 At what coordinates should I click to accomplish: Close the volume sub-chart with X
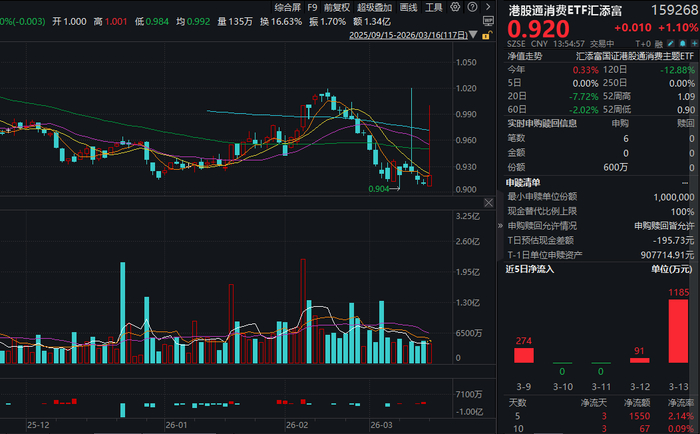tap(489, 203)
